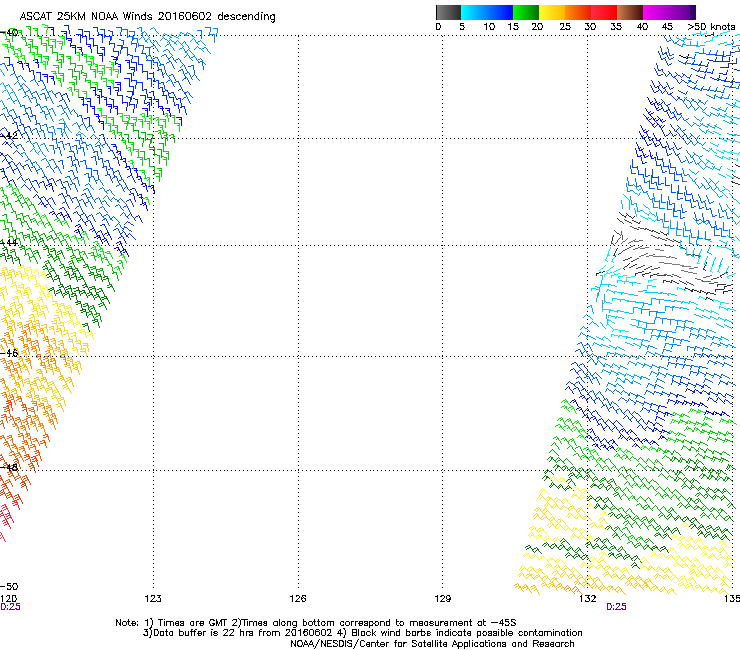Screen dimensions: 740x650
Task: Click the '10' legend scale label
Action: click(489, 27)
